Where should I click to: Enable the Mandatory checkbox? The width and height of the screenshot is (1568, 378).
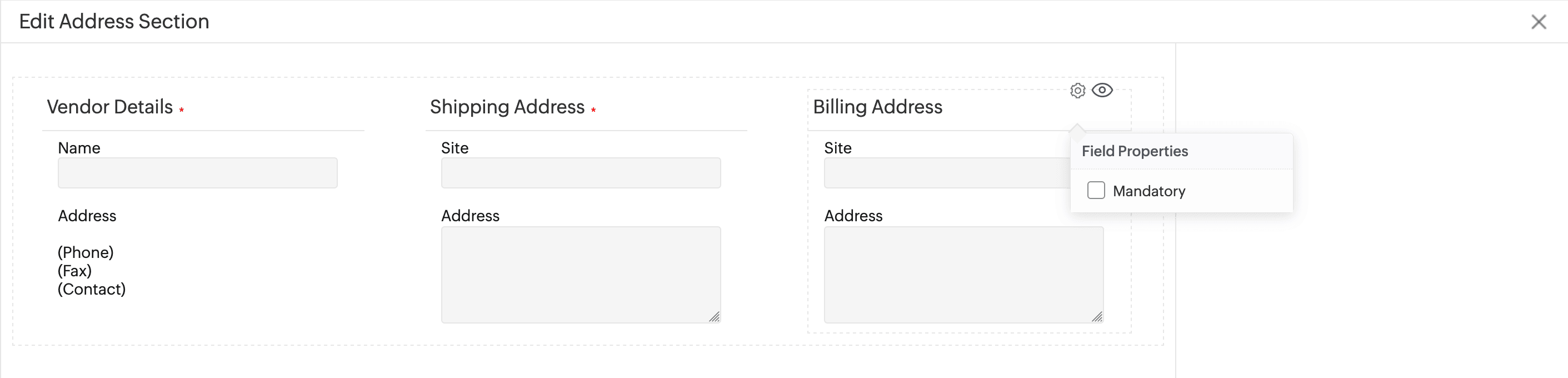(1096, 191)
